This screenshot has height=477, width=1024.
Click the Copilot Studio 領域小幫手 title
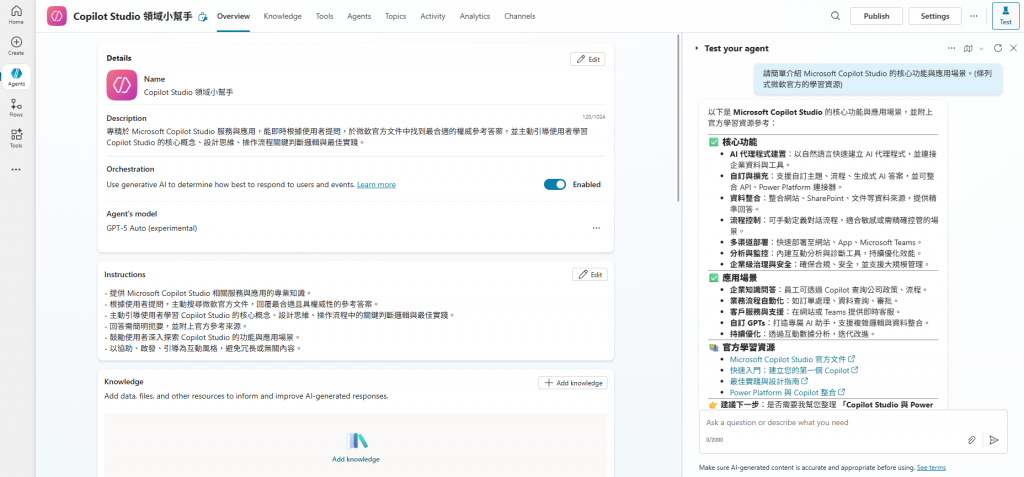[133, 17]
